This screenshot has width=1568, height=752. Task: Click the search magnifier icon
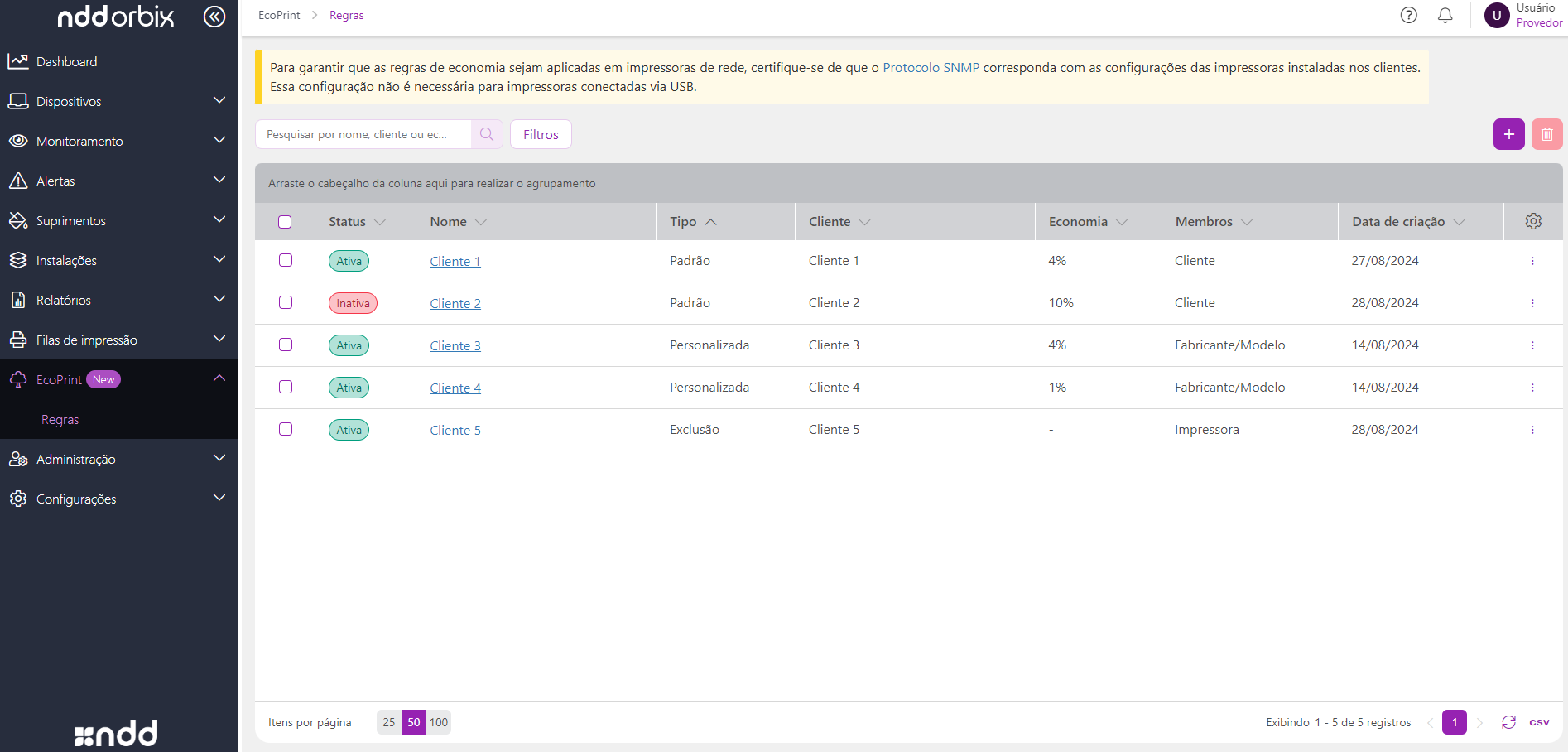pos(486,134)
